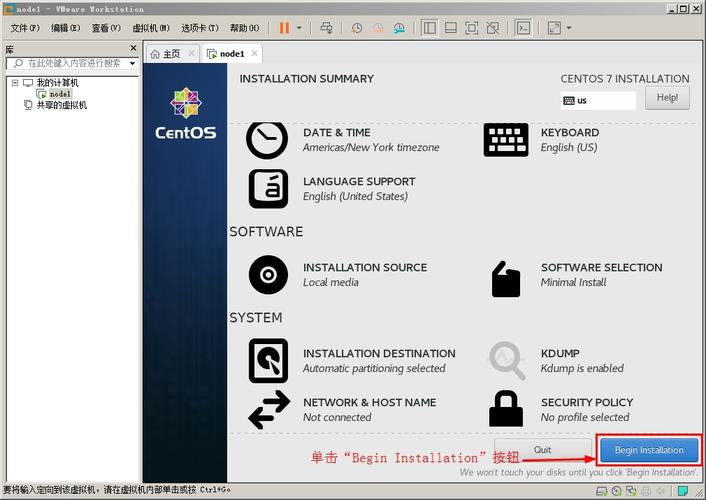This screenshot has height=500, width=706.
Task: Open the snapshot manager wrench-clock icon
Action: 399,28
